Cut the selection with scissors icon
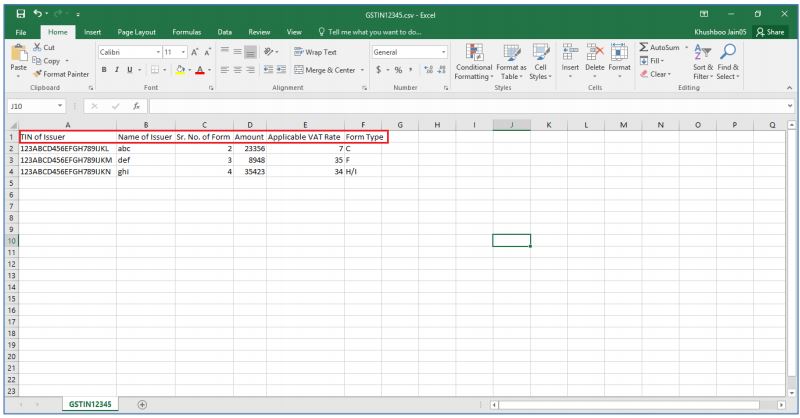The image size is (800, 418). (x=37, y=47)
